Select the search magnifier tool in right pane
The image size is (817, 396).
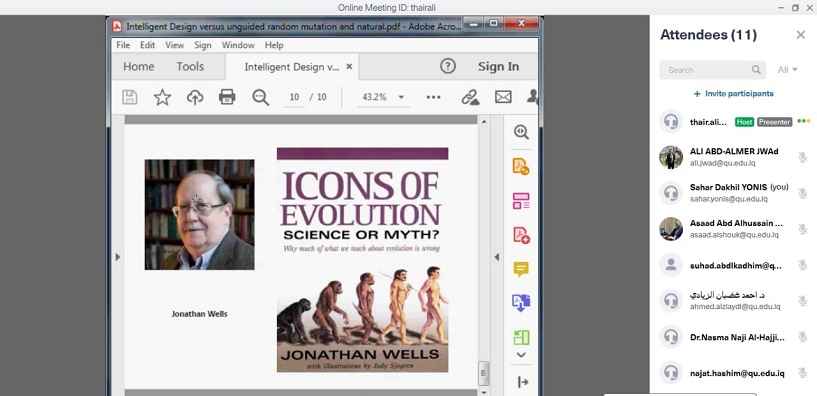[521, 132]
